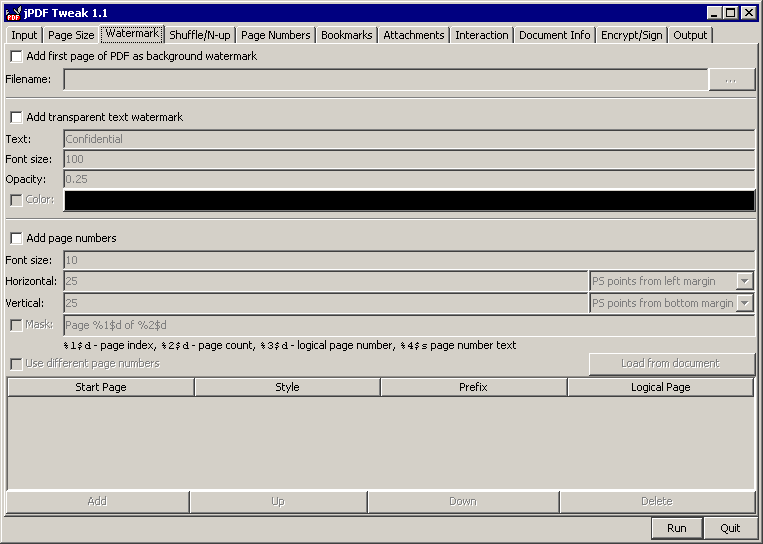Image resolution: width=763 pixels, height=544 pixels.
Task: Click the black watermark color swatch
Action: click(408, 200)
